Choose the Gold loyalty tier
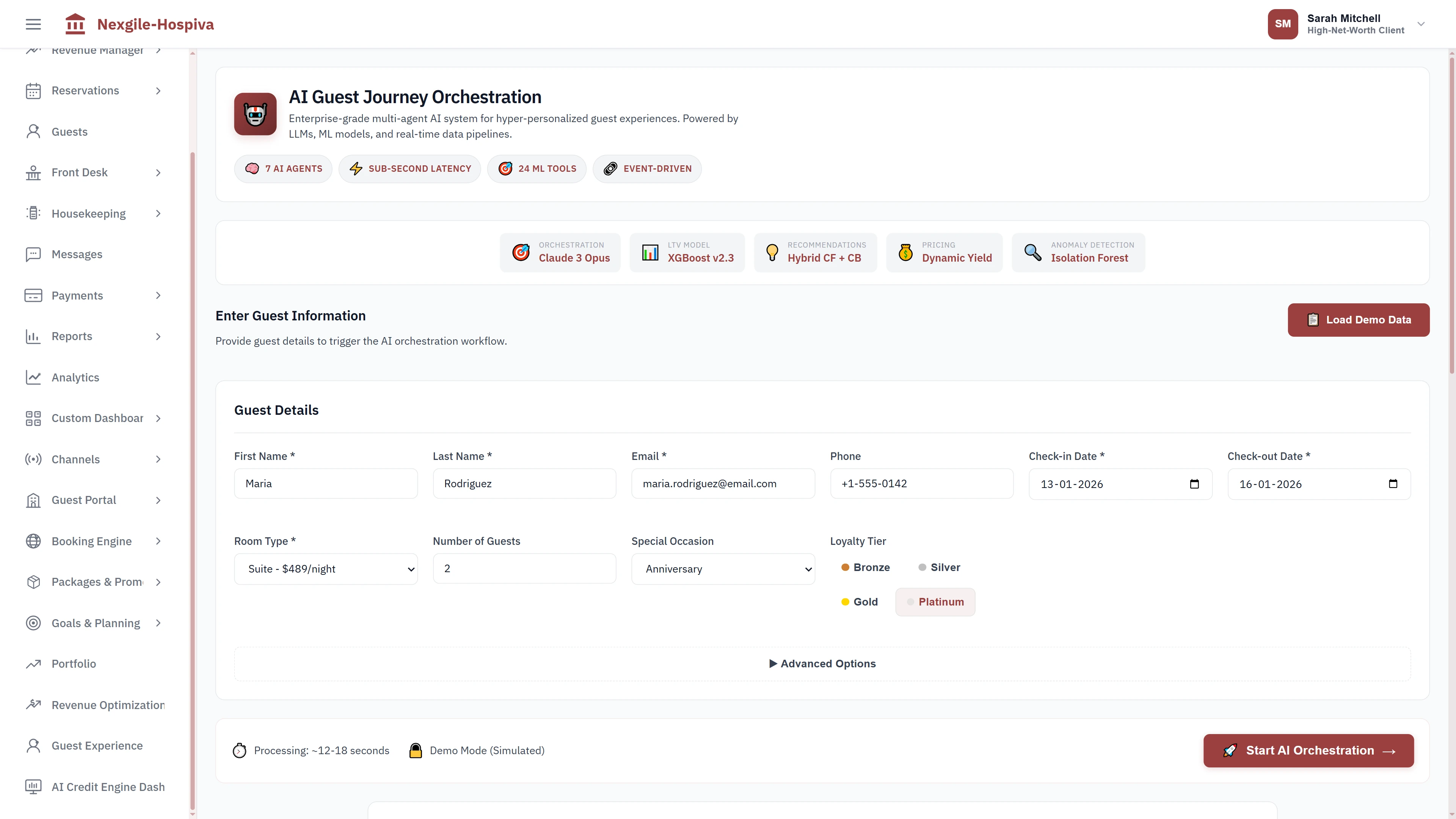 [860, 602]
